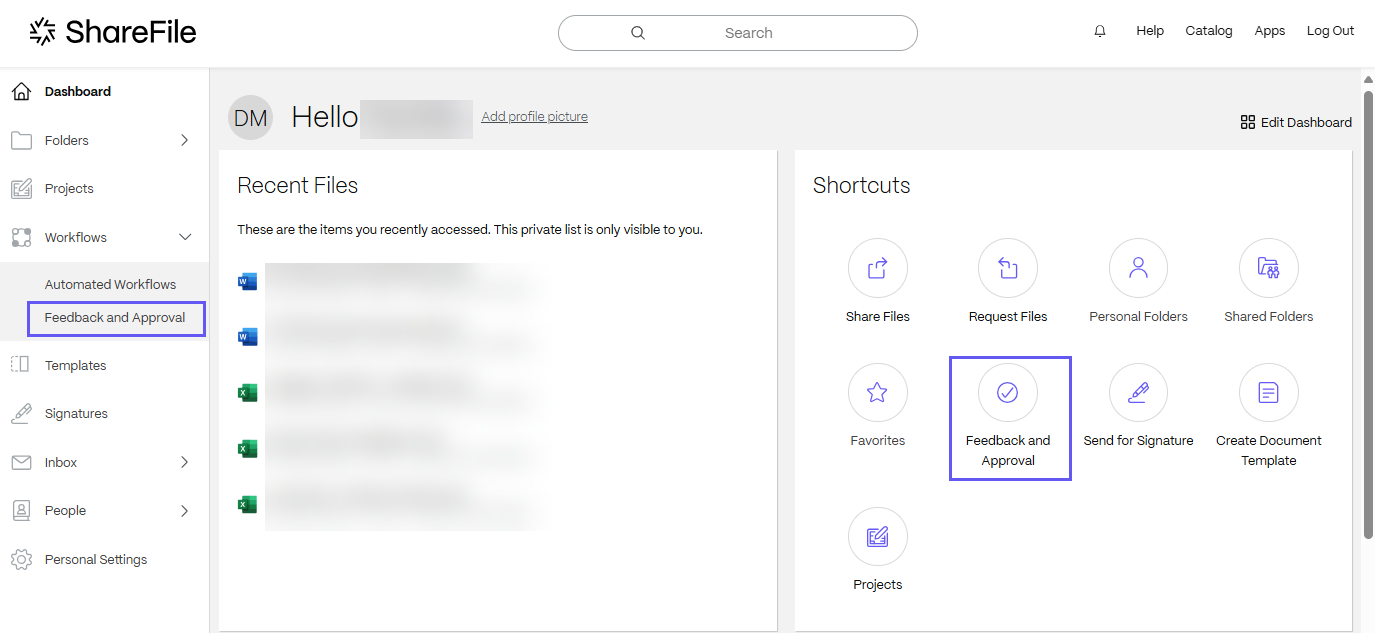Open Automated Workflows submenu item
Viewport: 1375px width, 633px height.
pyautogui.click(x=110, y=284)
